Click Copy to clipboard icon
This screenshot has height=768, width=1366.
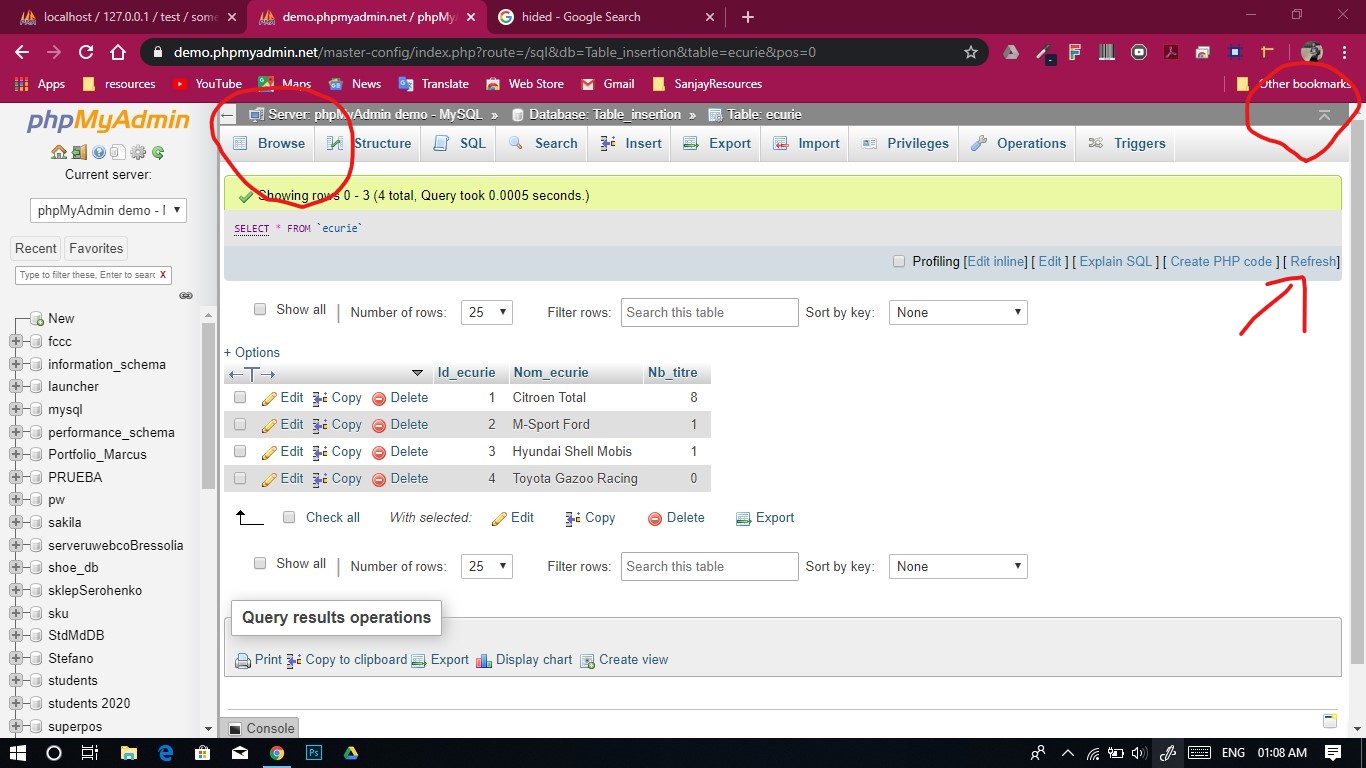pos(294,660)
